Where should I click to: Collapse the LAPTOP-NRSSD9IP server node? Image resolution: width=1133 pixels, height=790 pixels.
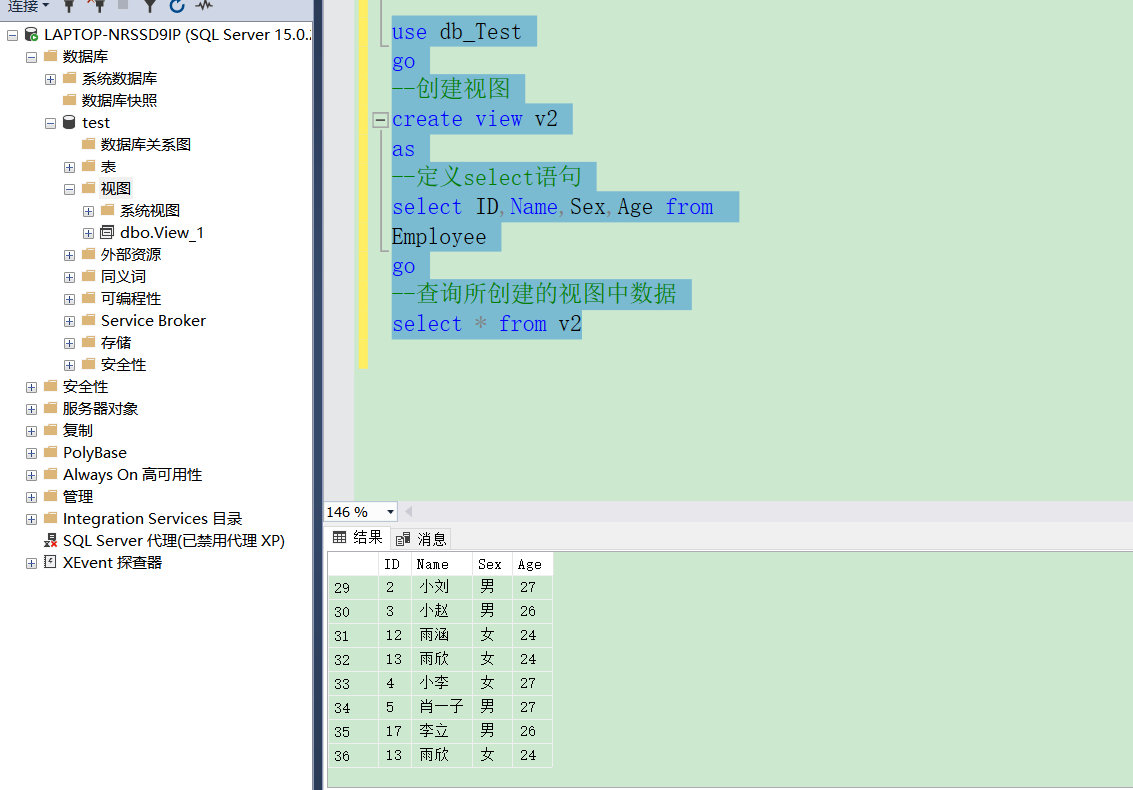pyautogui.click(x=12, y=35)
